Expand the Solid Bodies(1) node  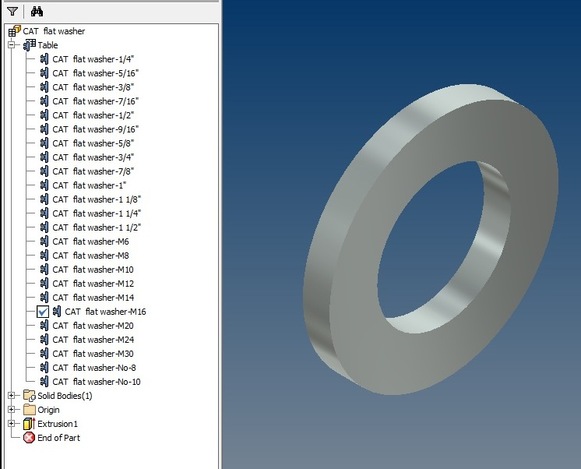[11, 396]
